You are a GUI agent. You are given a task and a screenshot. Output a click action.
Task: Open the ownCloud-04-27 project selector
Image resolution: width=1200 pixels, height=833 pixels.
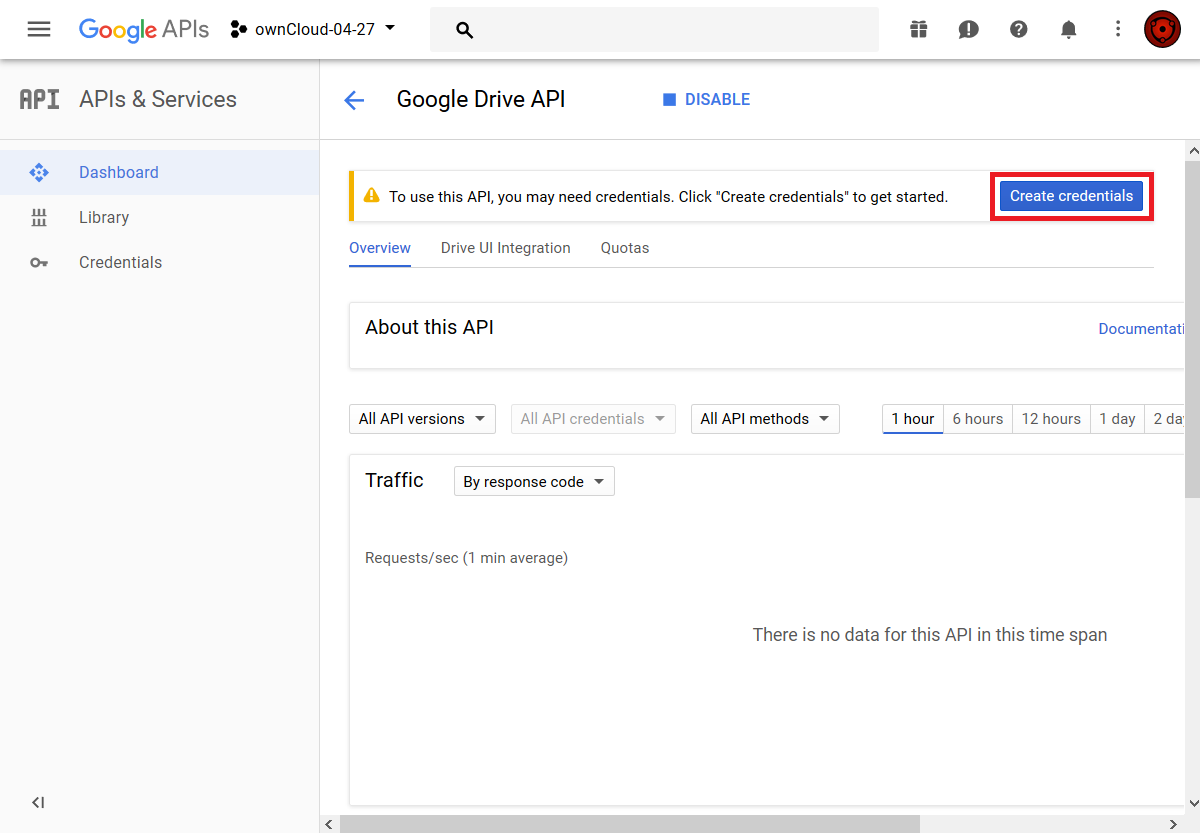pos(313,29)
